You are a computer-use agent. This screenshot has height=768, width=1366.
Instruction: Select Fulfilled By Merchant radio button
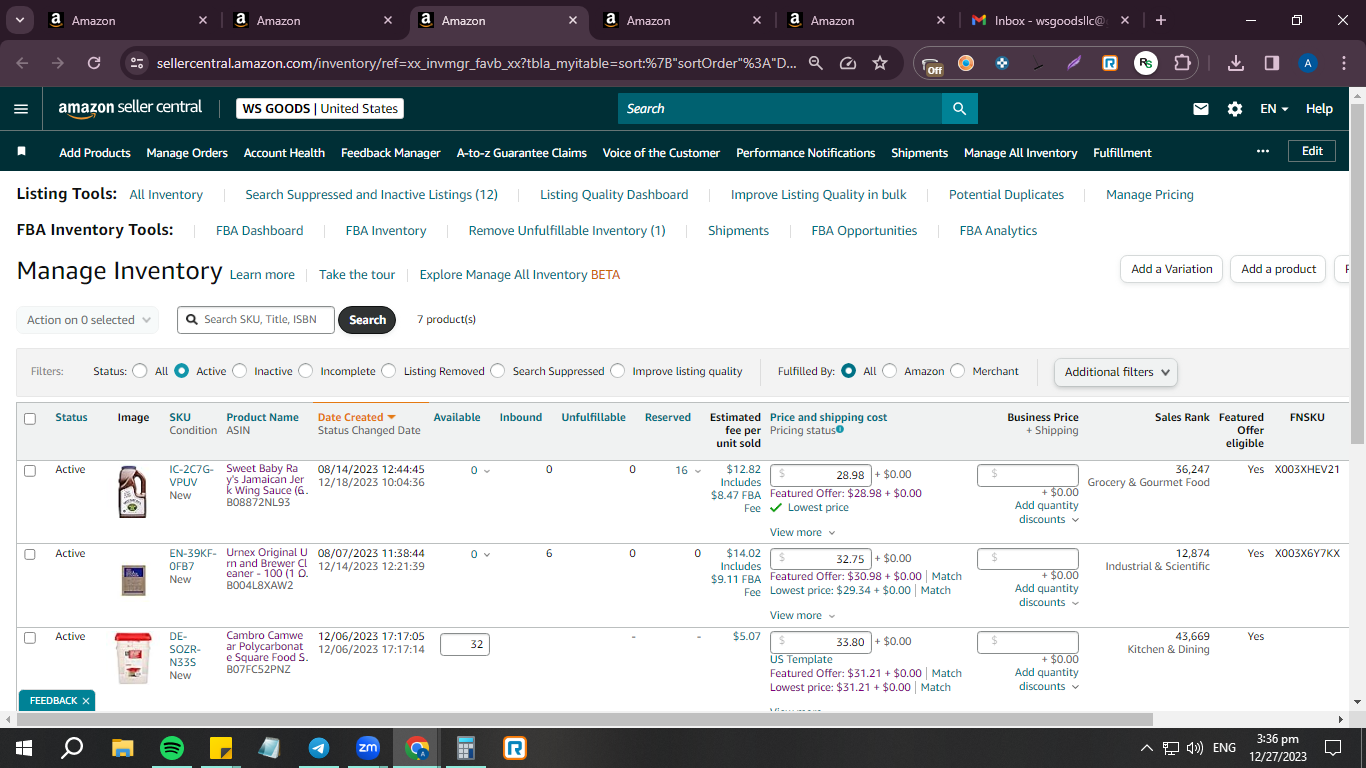pyautogui.click(x=958, y=371)
